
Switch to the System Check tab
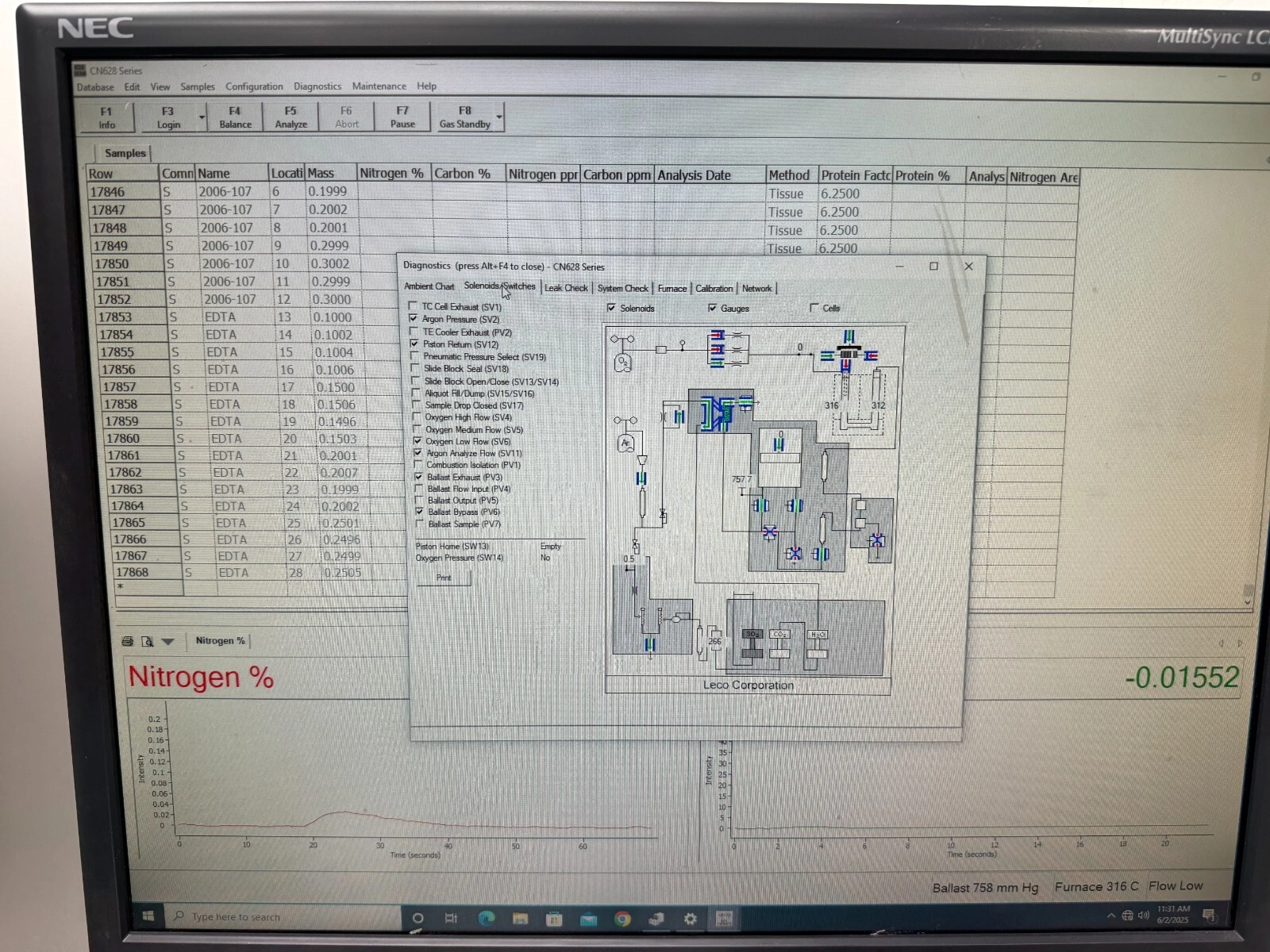click(x=622, y=288)
